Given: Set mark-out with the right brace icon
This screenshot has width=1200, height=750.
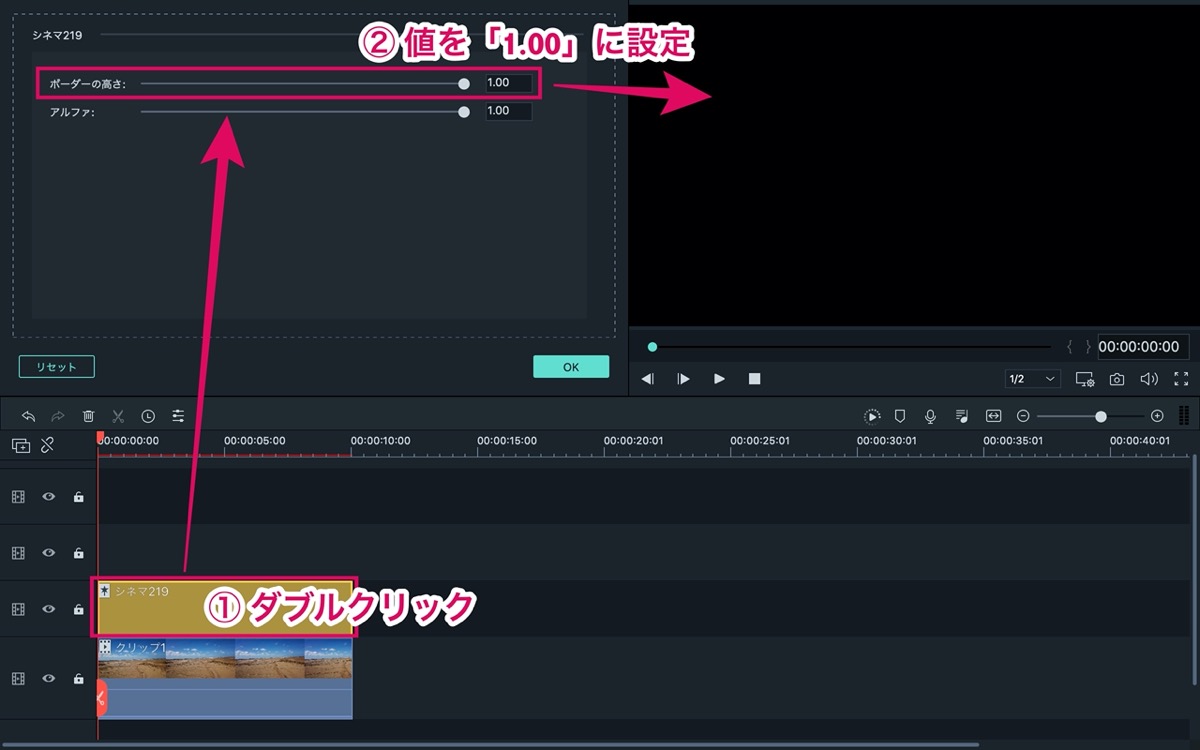Looking at the screenshot, I should click(1088, 347).
